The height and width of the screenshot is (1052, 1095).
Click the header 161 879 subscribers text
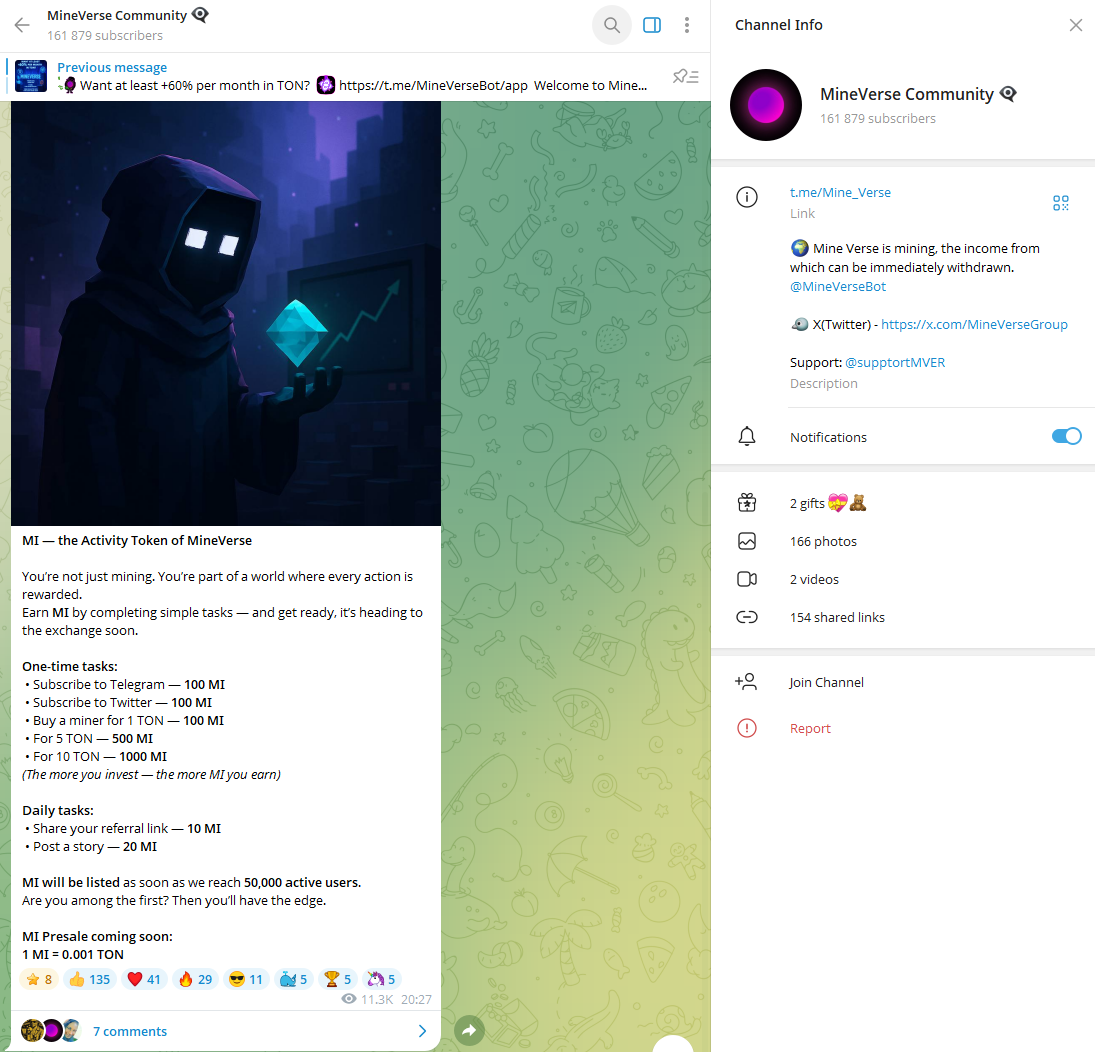(105, 36)
